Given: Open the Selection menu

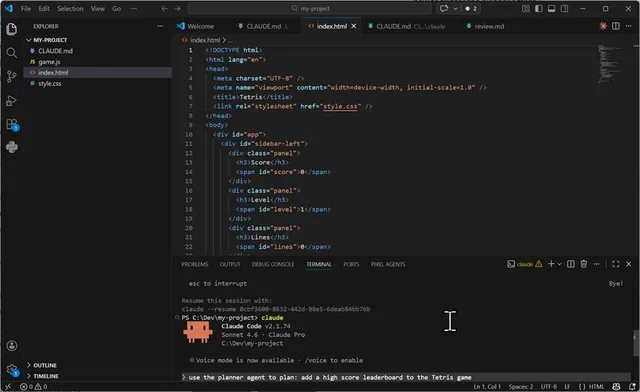Looking at the screenshot, I should coord(70,9).
